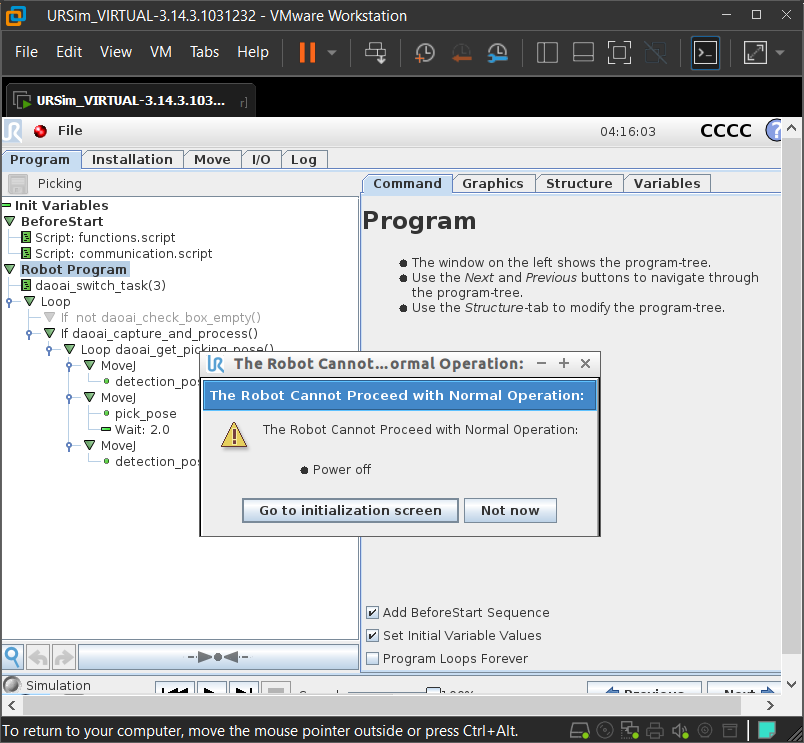Toggle Set Initial Variable Values checkbox

pyautogui.click(x=373, y=636)
